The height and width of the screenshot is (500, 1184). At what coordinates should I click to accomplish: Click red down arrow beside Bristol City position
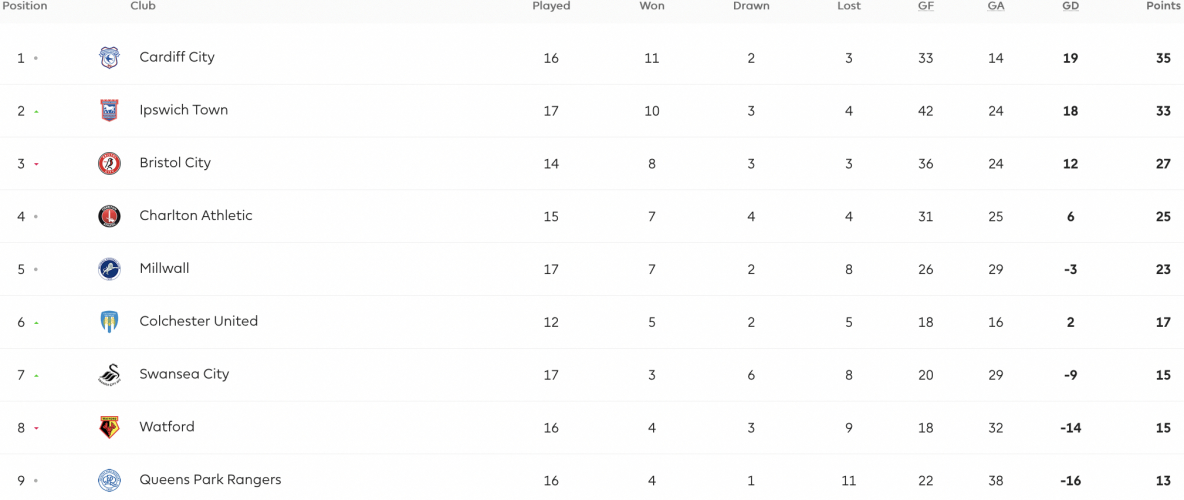(x=36, y=165)
